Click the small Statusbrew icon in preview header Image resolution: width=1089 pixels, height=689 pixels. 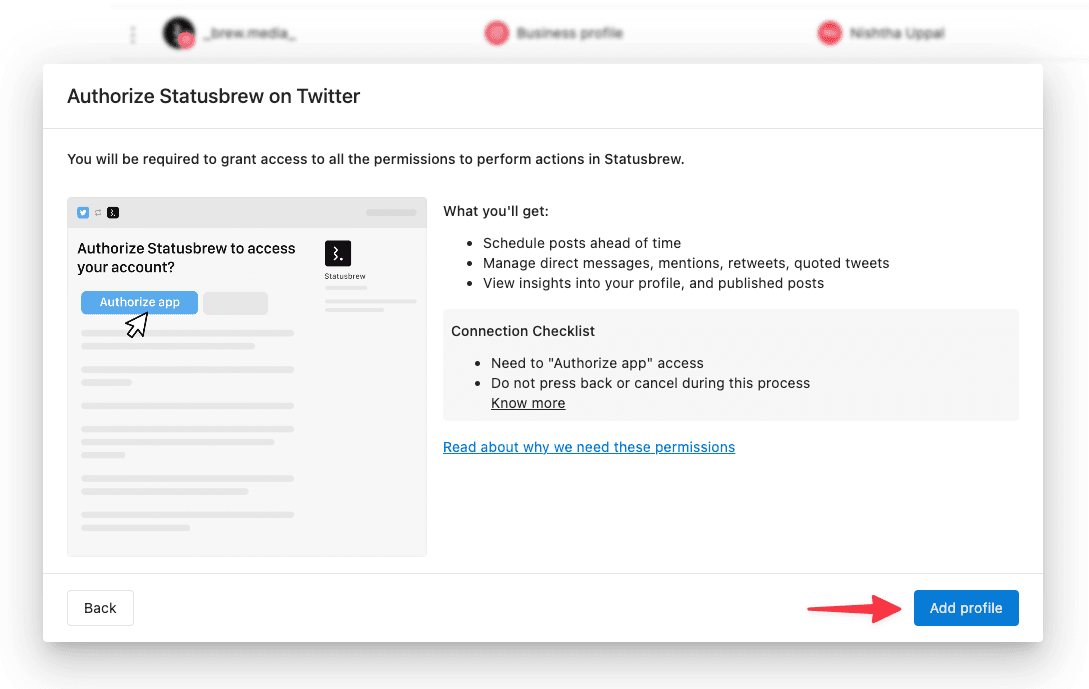click(x=113, y=213)
